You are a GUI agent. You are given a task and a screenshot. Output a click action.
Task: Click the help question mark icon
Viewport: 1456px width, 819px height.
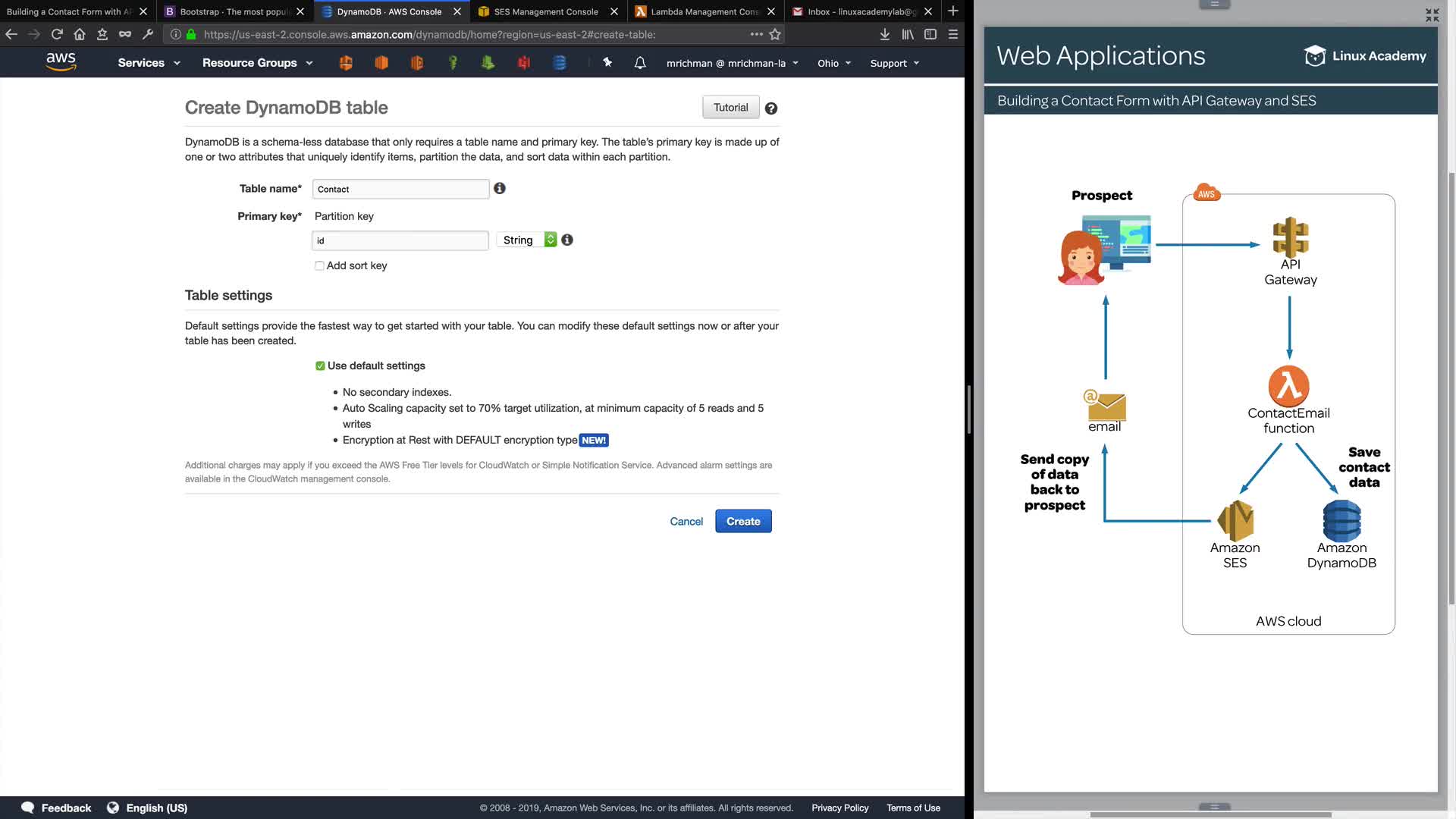(771, 108)
